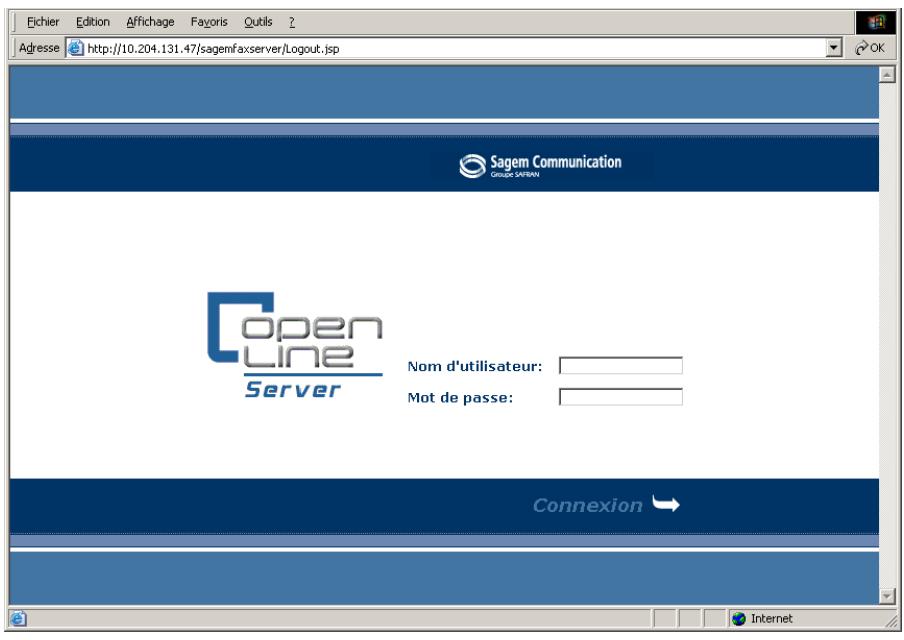Click the Connexion link
The width and height of the screenshot is (904, 640).
[587, 505]
